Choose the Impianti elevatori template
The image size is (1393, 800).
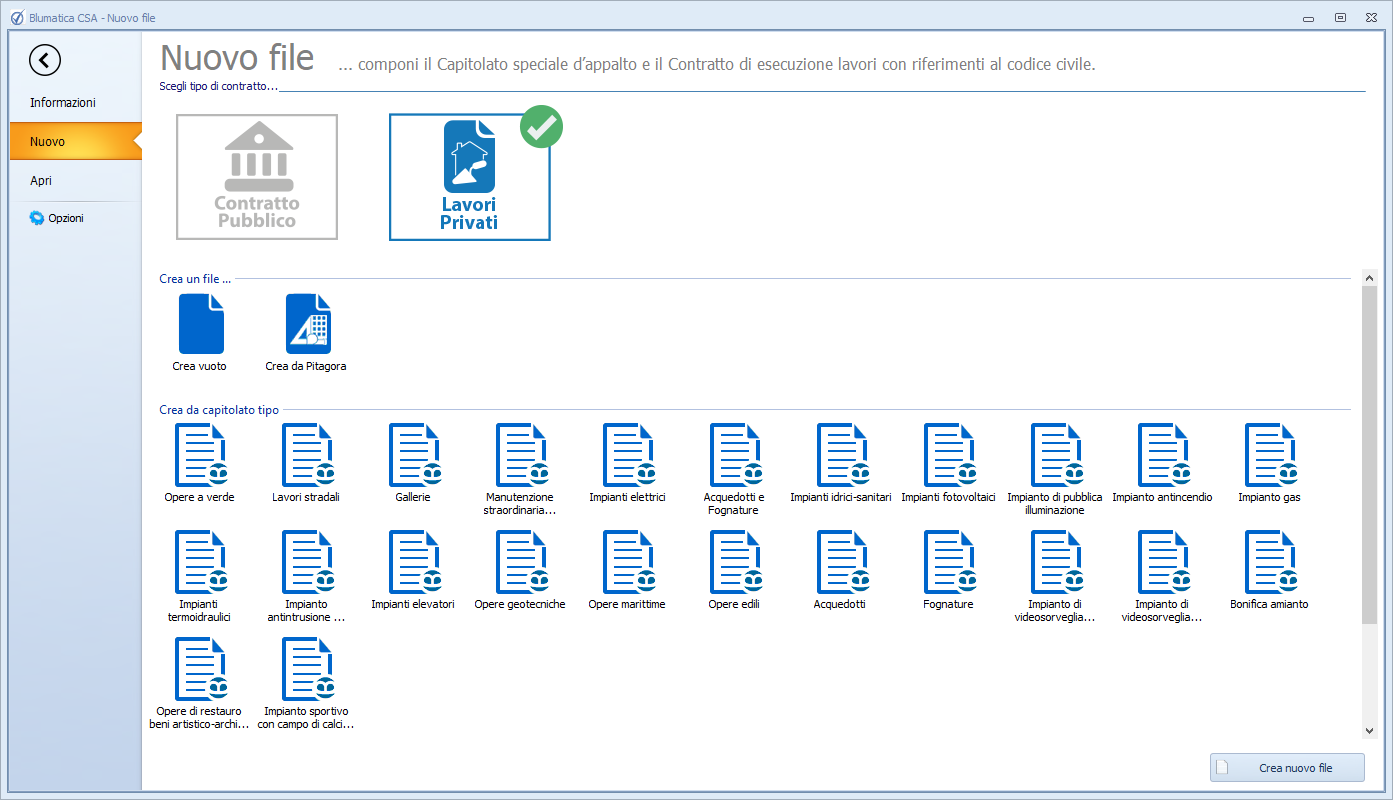click(x=413, y=562)
